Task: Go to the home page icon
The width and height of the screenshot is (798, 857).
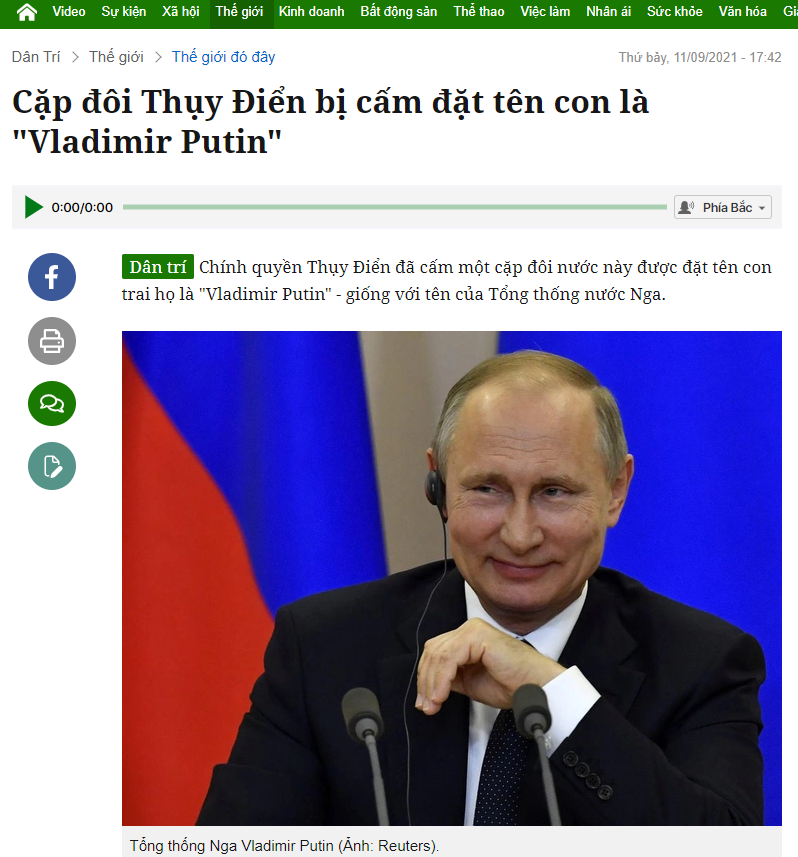Action: click(x=27, y=11)
